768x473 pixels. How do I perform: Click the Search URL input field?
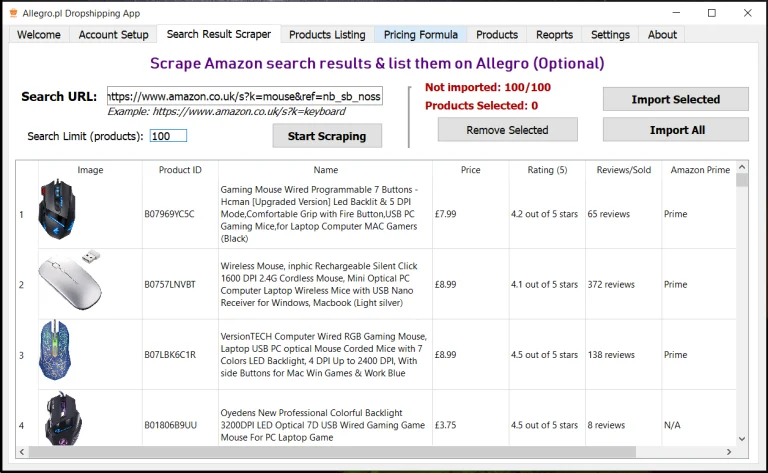(245, 96)
